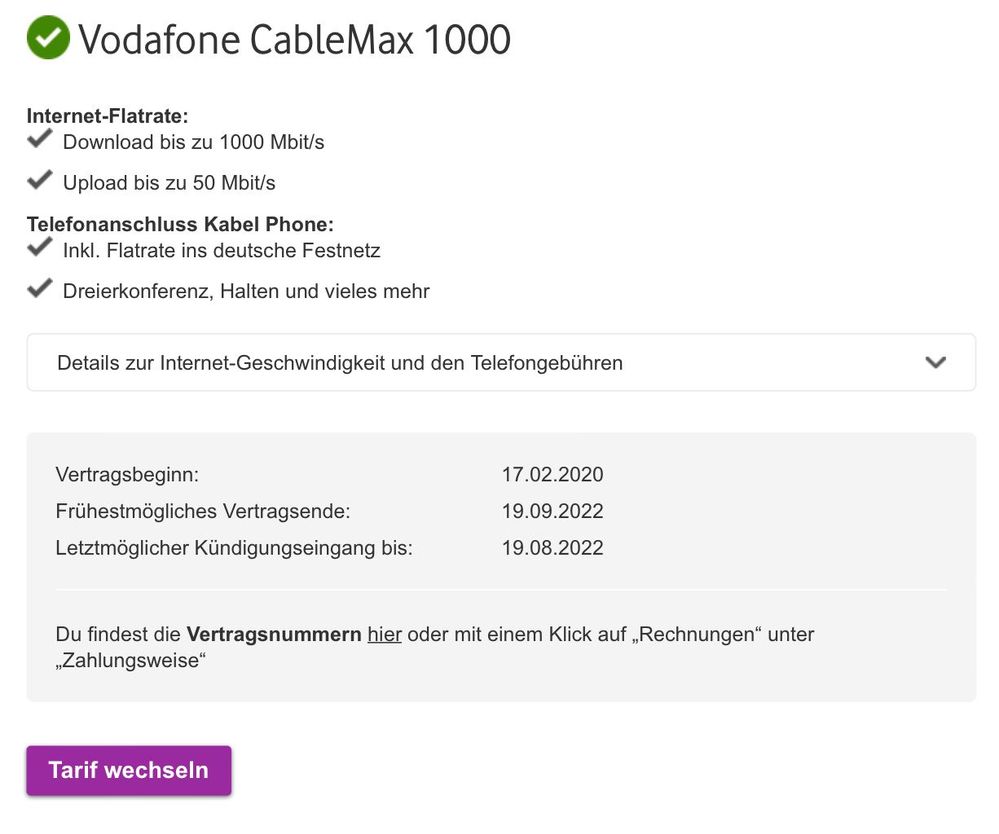Click the checkmark next to Upload 50 Mbit/s
The image size is (999, 834).
40,180
